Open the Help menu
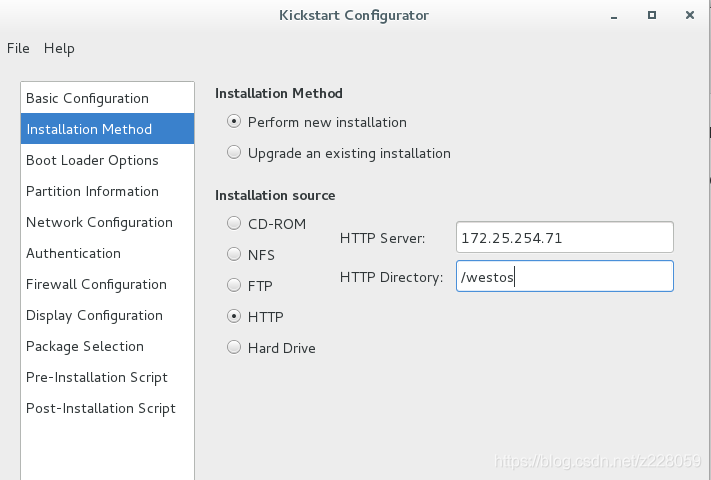The height and width of the screenshot is (480, 711). pos(59,48)
